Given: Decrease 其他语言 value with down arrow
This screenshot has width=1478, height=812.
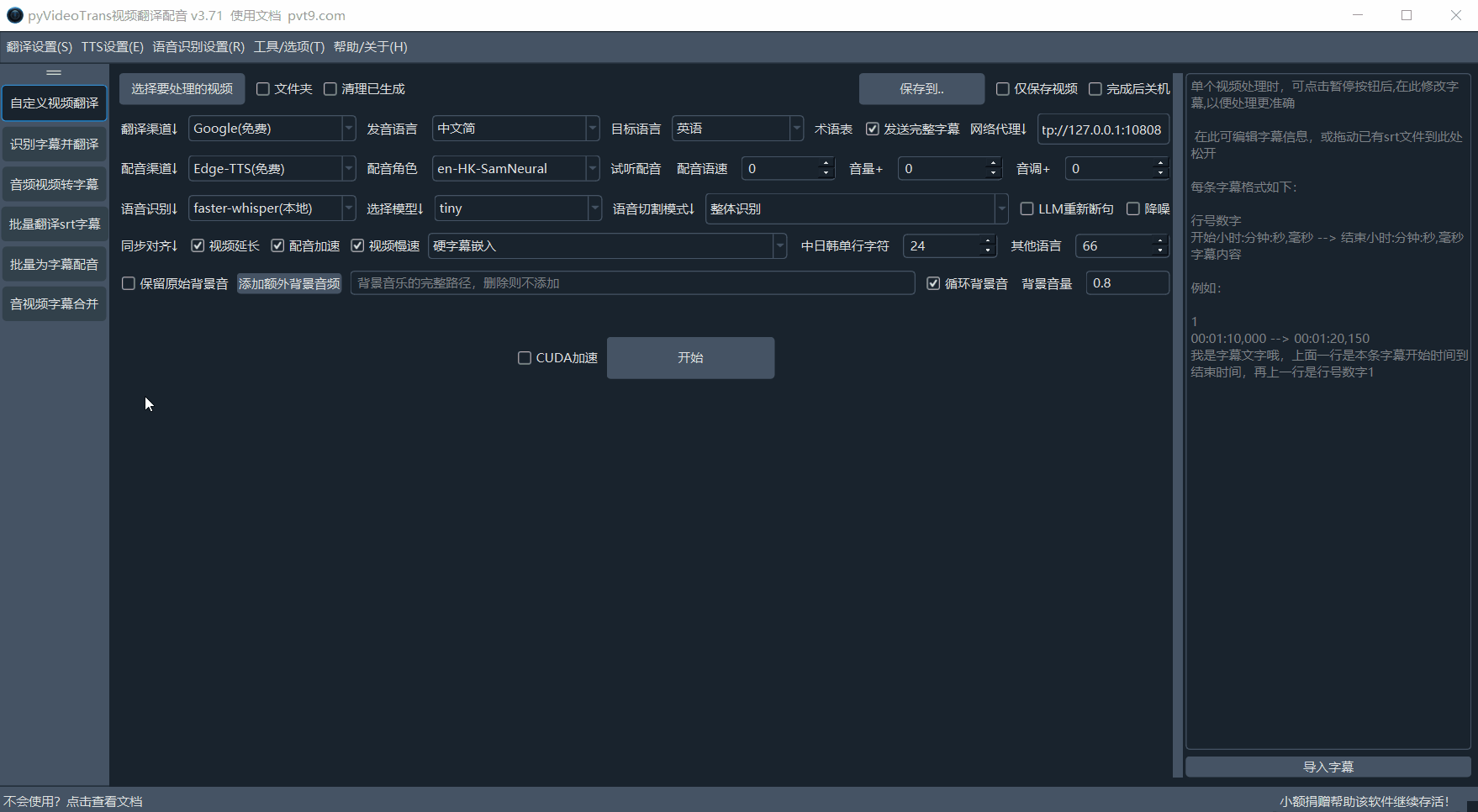Looking at the screenshot, I should (x=1159, y=251).
